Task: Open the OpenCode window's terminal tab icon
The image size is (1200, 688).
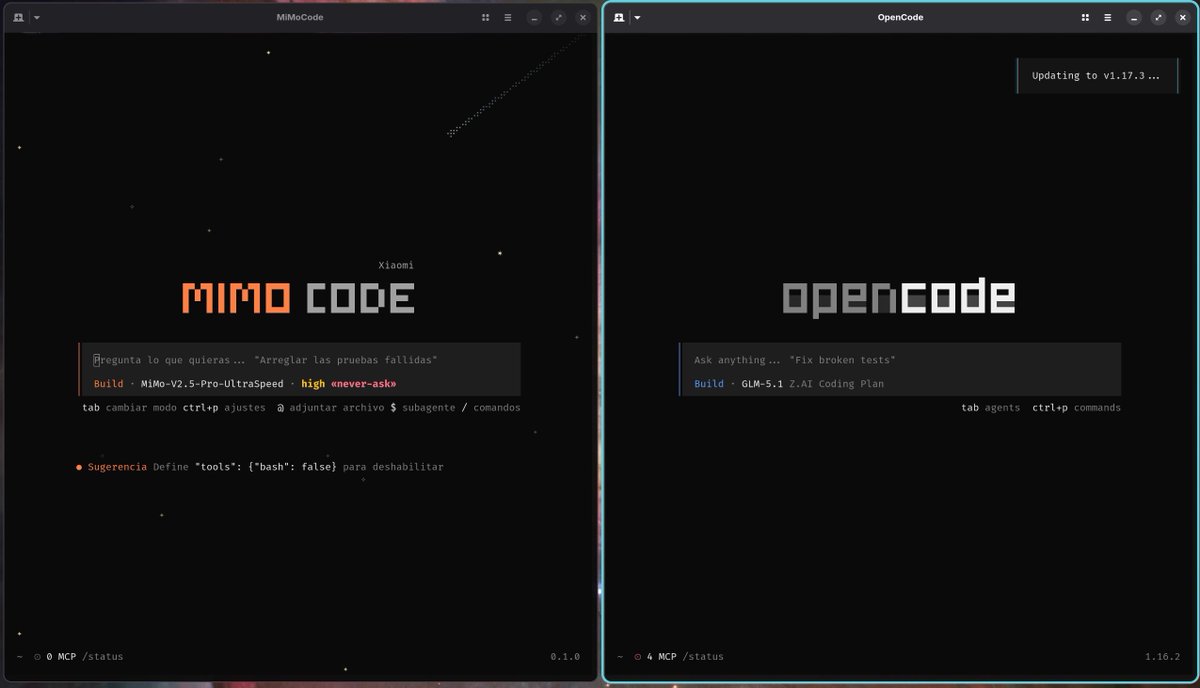Action: [x=619, y=17]
